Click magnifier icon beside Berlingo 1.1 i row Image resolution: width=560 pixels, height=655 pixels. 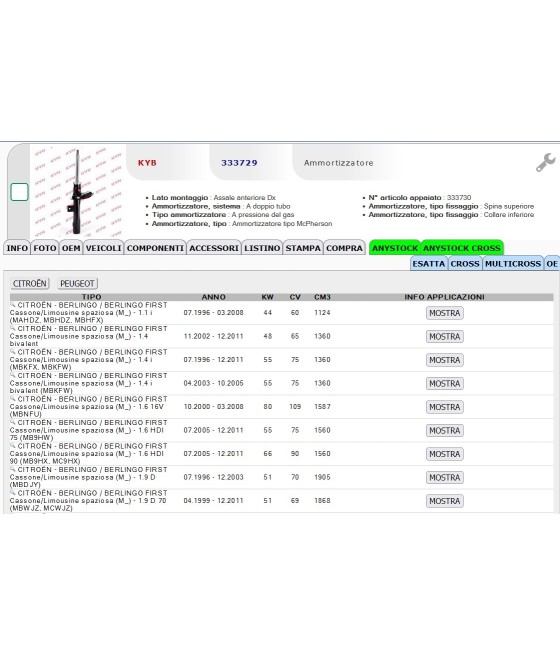click(13, 305)
